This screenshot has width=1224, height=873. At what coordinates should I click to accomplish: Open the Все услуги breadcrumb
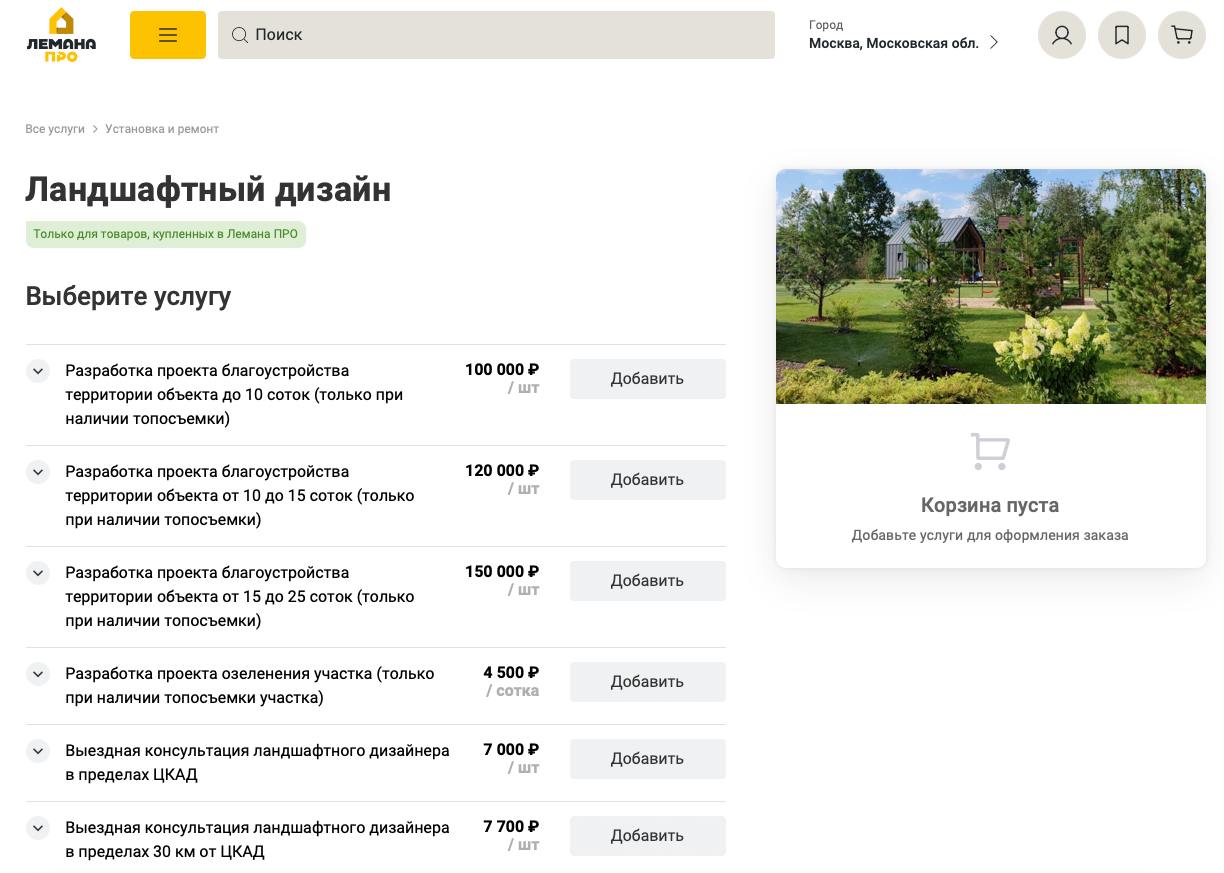55,128
